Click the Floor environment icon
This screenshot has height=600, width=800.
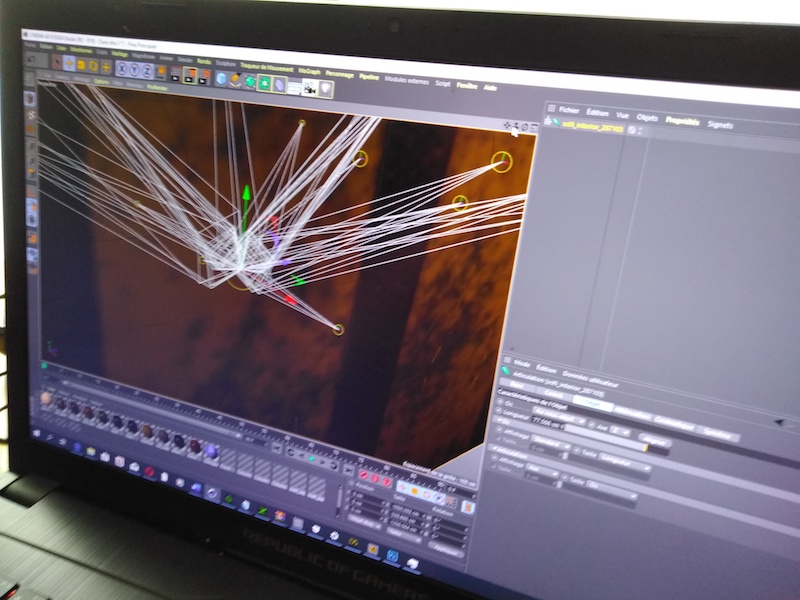click(x=294, y=86)
